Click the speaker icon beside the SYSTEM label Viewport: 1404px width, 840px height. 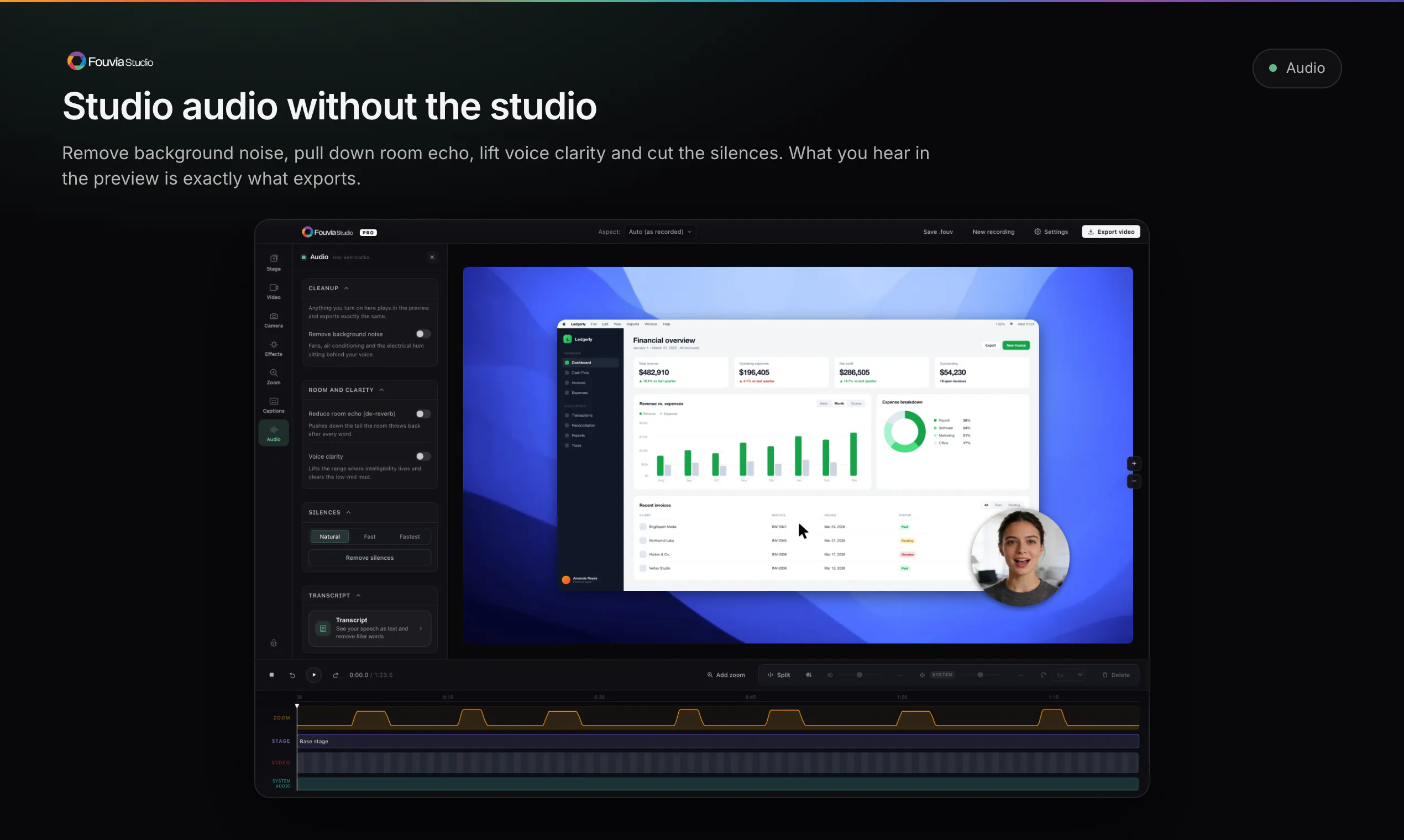click(x=922, y=675)
